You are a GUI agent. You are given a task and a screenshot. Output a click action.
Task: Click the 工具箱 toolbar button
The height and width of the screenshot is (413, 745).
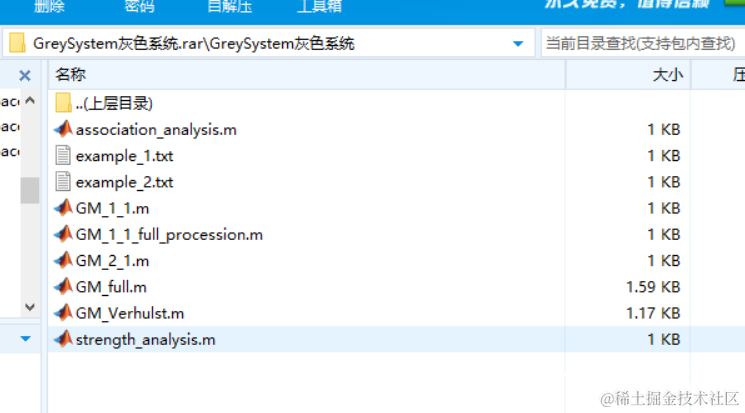point(319,6)
